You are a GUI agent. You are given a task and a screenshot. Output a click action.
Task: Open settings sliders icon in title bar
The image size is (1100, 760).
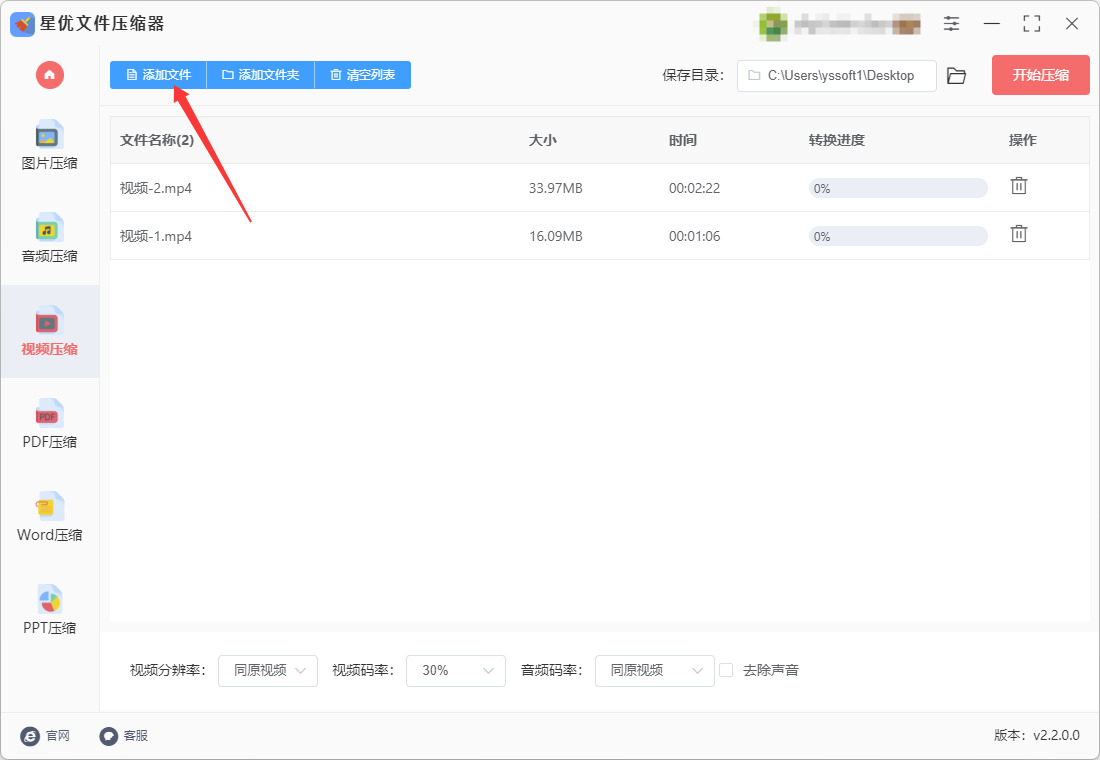(x=951, y=24)
